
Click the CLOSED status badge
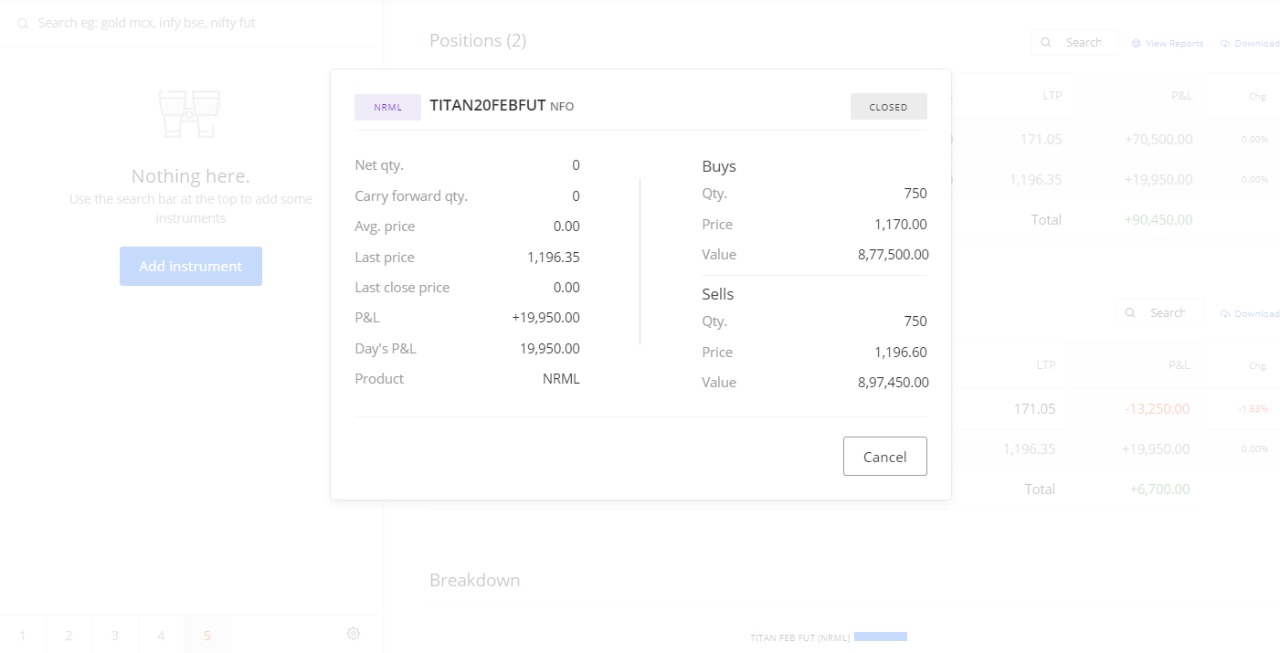point(888,107)
